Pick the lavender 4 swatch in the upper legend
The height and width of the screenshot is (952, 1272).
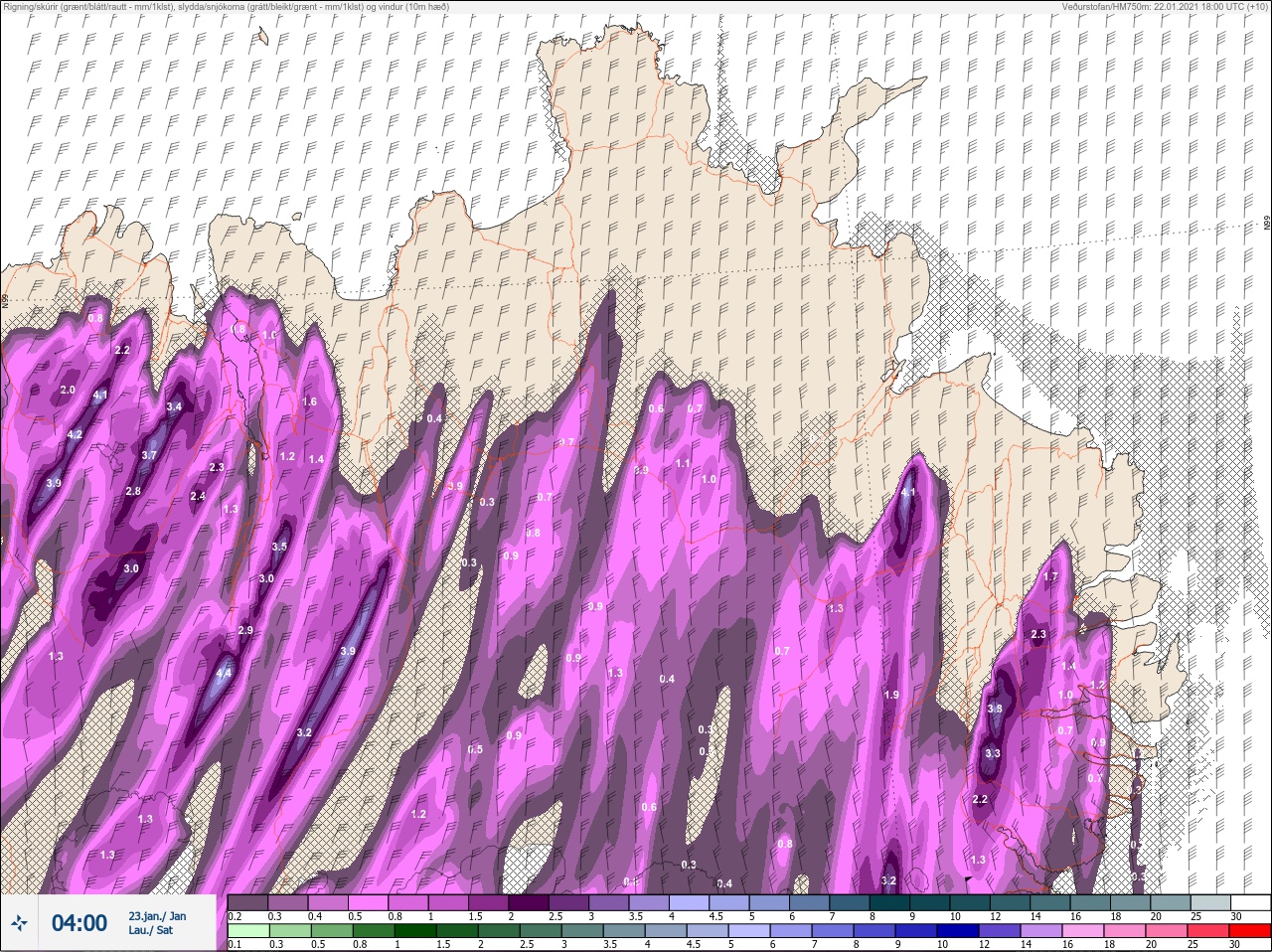coord(689,901)
